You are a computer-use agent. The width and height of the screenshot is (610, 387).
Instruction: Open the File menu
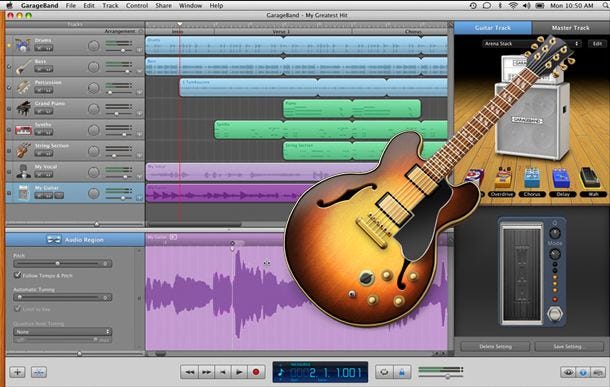click(x=71, y=5)
